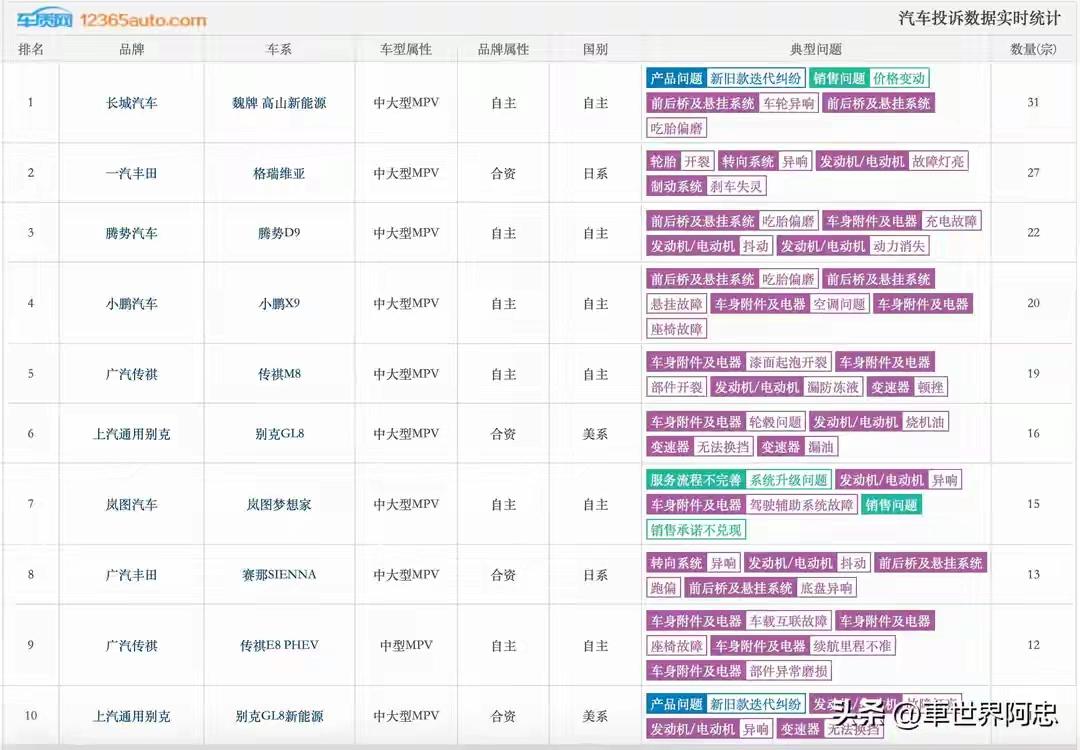This screenshot has width=1080, height=750.
Task: Open the 别克GL8 series link in row 6
Action: (279, 434)
